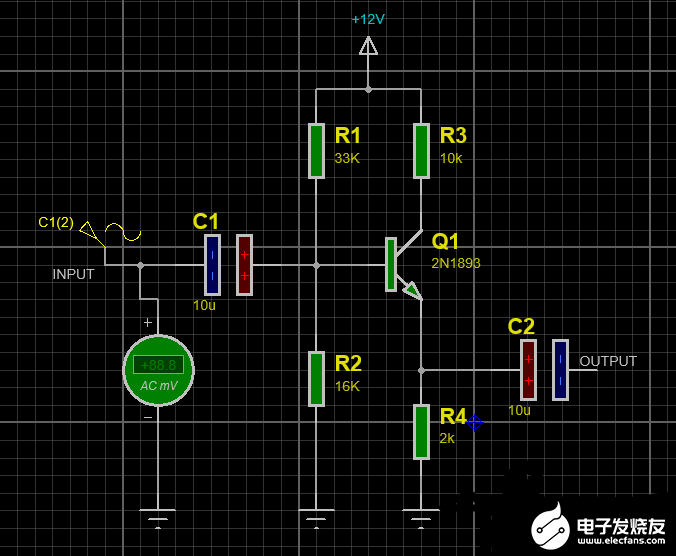Select the R4 2k resistor body
This screenshot has width=676, height=556.
coord(421,432)
